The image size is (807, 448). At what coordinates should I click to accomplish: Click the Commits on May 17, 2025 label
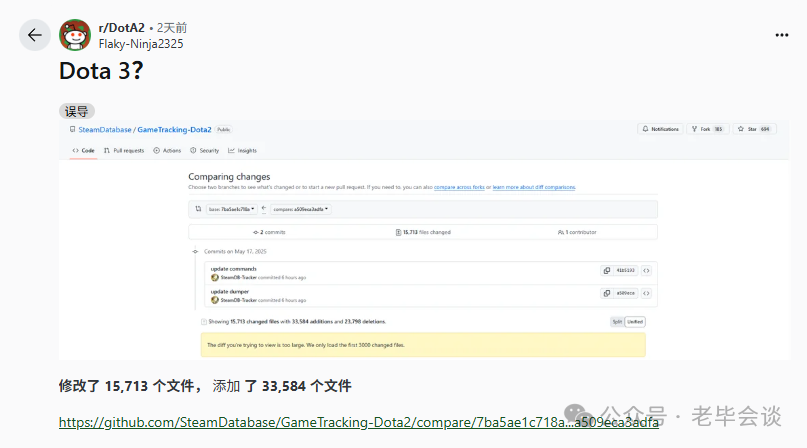[235, 252]
